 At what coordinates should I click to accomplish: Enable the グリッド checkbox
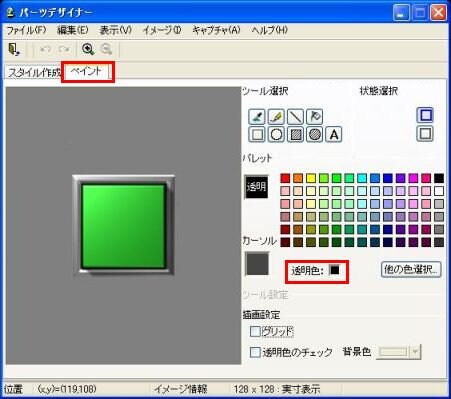click(x=255, y=331)
